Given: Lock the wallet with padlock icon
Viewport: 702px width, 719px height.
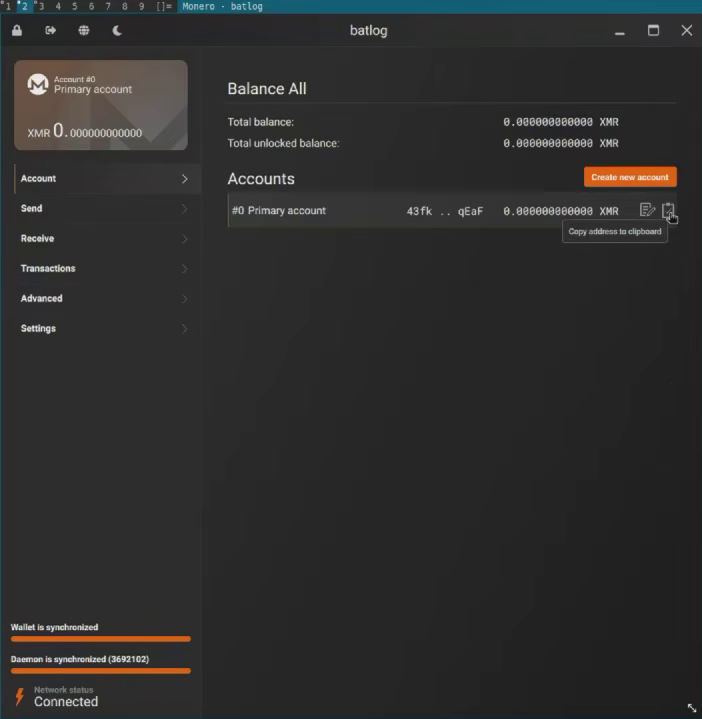Looking at the screenshot, I should click(17, 31).
